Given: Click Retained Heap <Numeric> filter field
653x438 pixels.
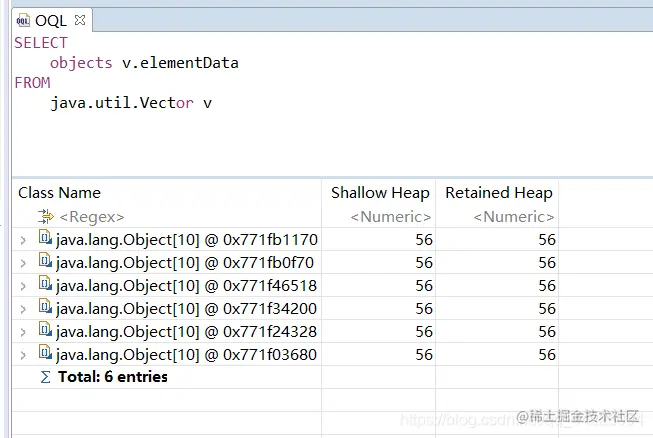Looking at the screenshot, I should pyautogui.click(x=513, y=217).
